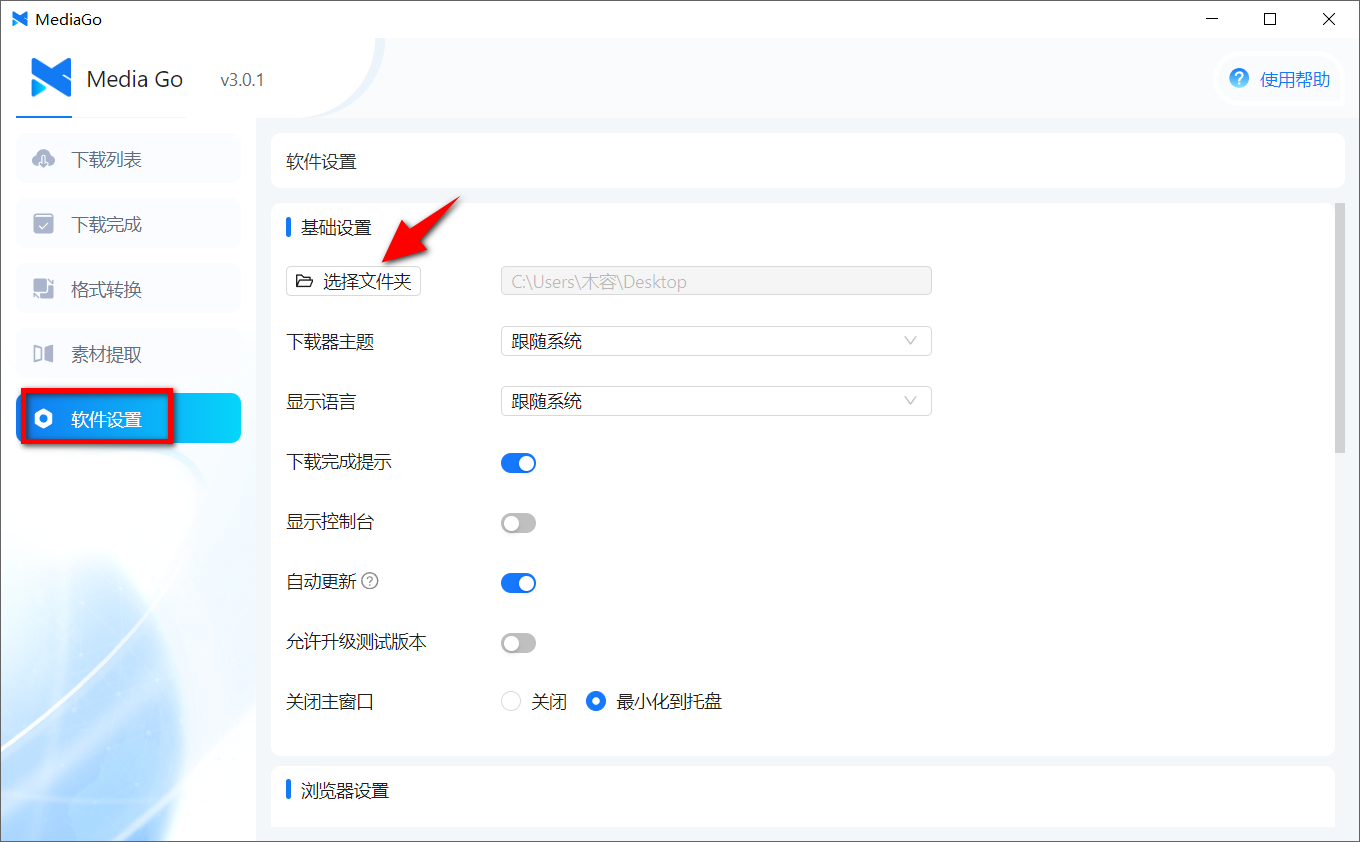This screenshot has height=842, width=1360.
Task: Click the 关闭主窗口 label
Action: pos(330,702)
